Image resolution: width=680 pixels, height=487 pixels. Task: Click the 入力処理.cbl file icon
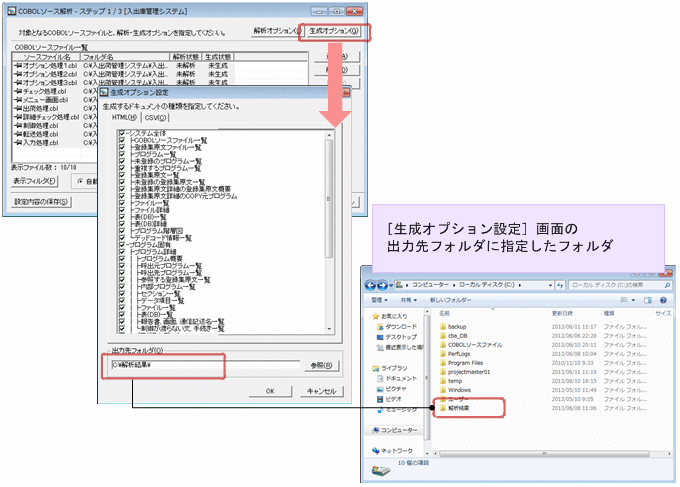[18, 143]
